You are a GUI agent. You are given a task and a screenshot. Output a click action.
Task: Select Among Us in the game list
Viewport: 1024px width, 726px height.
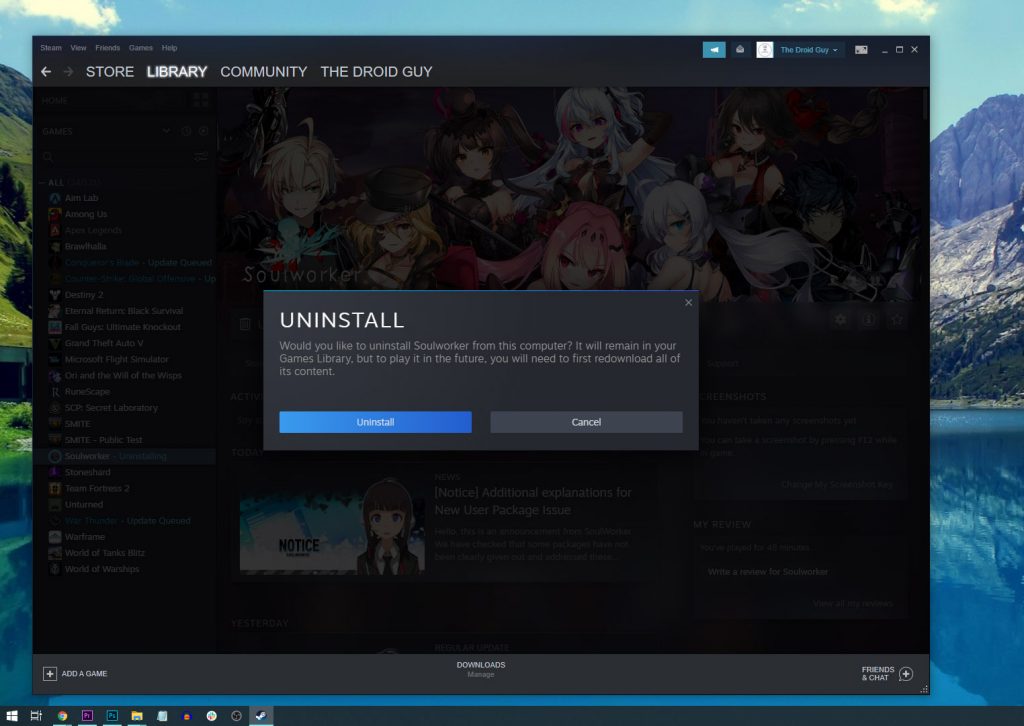(86, 214)
